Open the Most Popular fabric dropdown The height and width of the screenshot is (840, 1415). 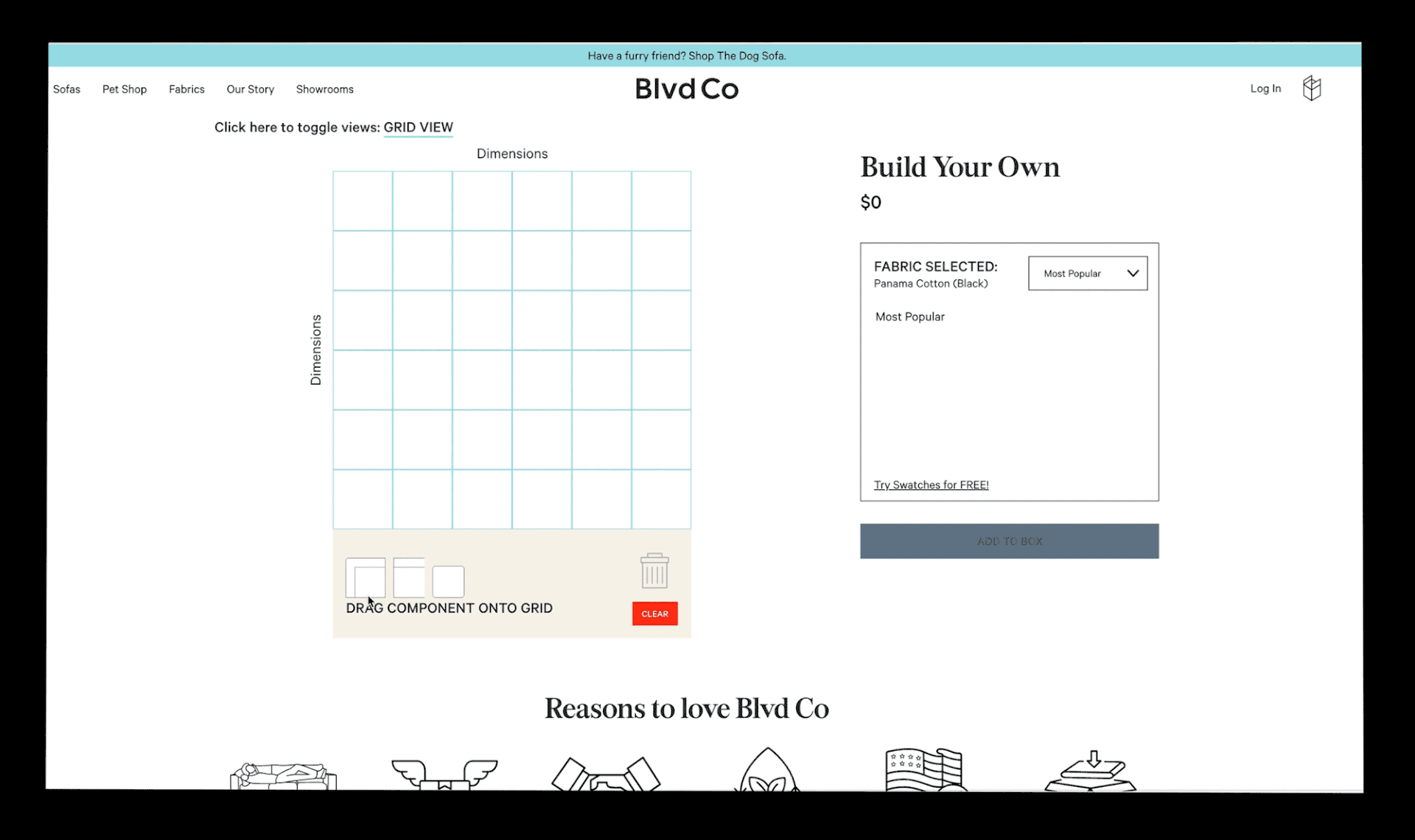[1088, 273]
